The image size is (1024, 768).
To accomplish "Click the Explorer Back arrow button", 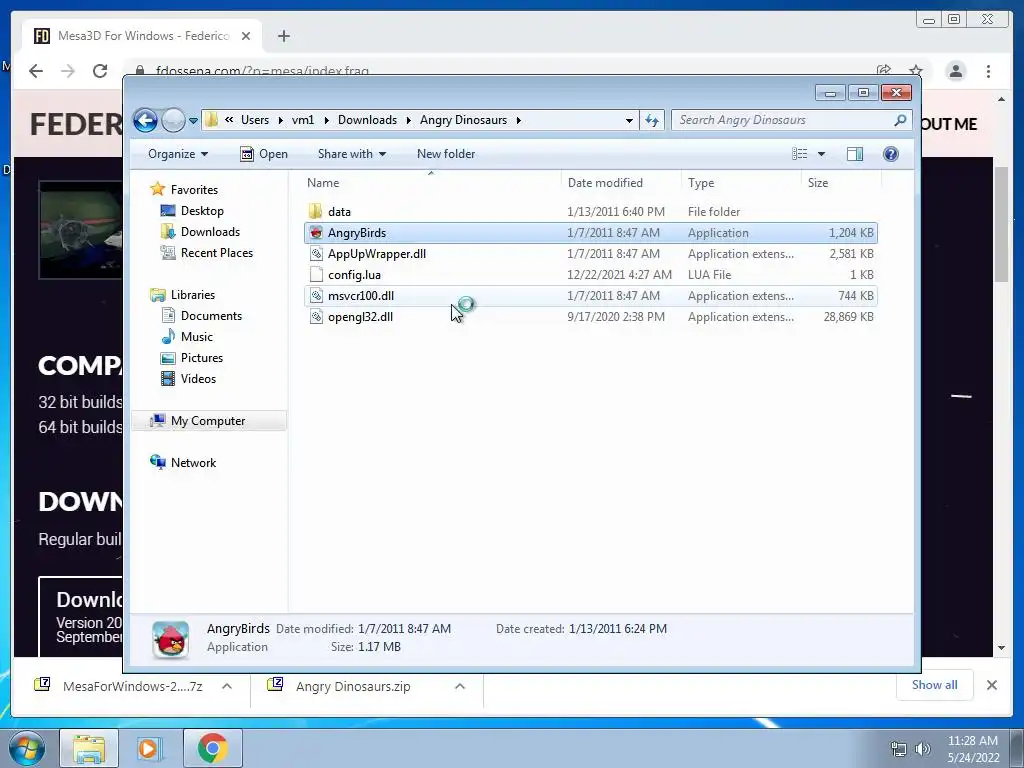I will point(145,120).
